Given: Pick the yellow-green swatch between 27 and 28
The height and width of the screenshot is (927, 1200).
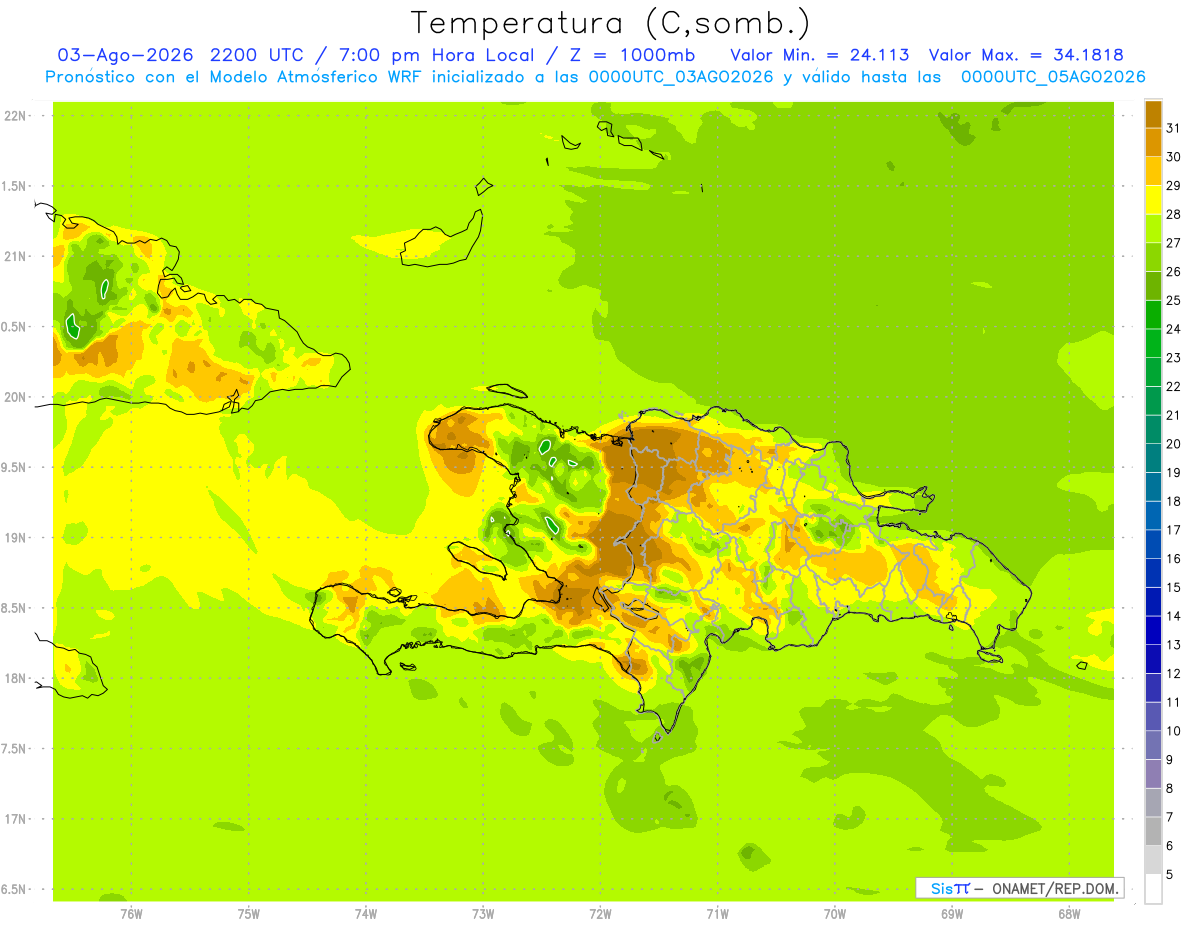Looking at the screenshot, I should click(1153, 229).
